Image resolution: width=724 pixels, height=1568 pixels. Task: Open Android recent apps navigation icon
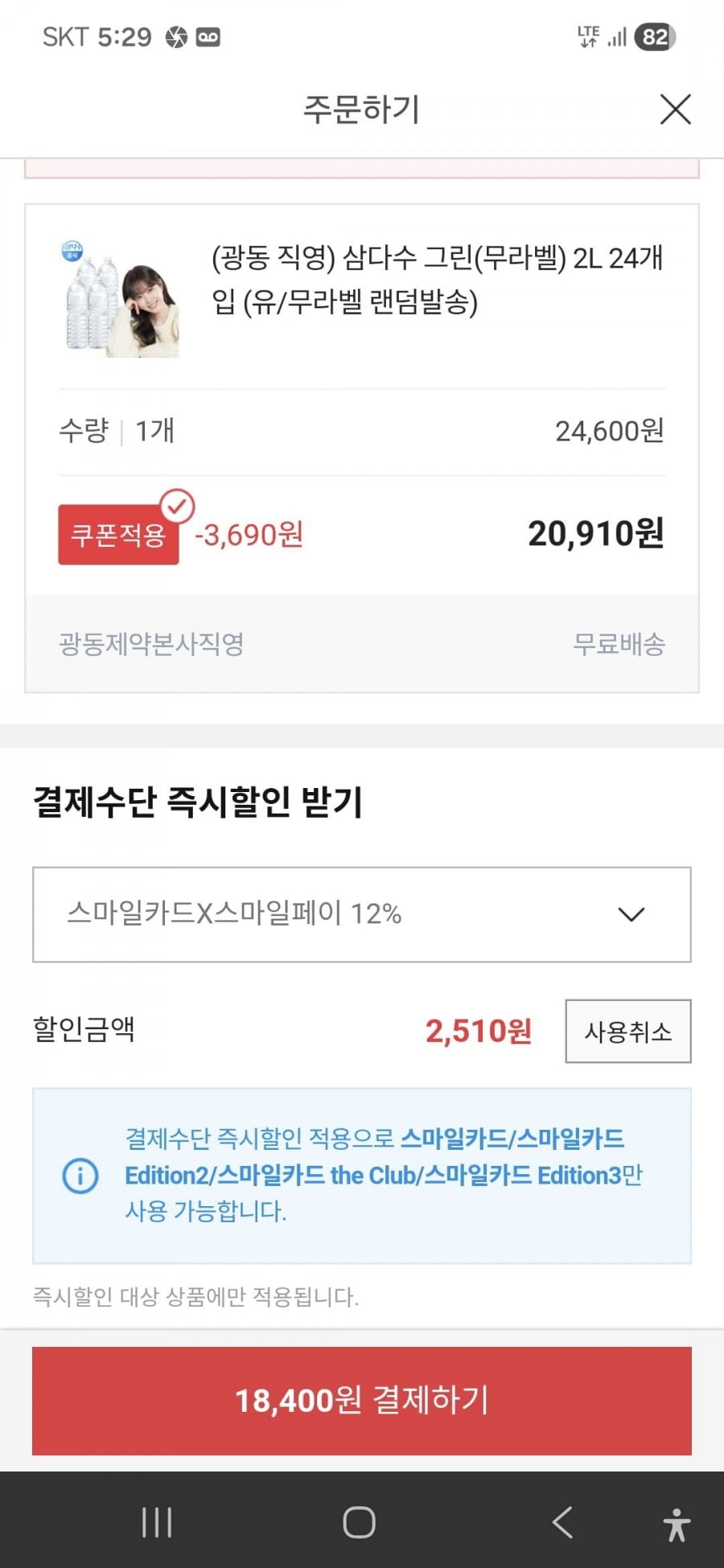click(156, 1521)
